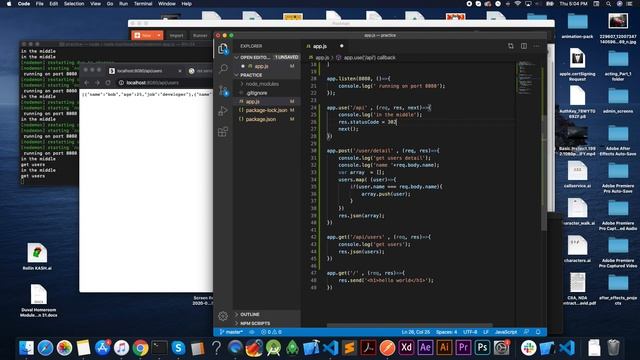Open the Run menu
Image resolution: width=640 pixels, height=360 pixels.
[123, 4]
